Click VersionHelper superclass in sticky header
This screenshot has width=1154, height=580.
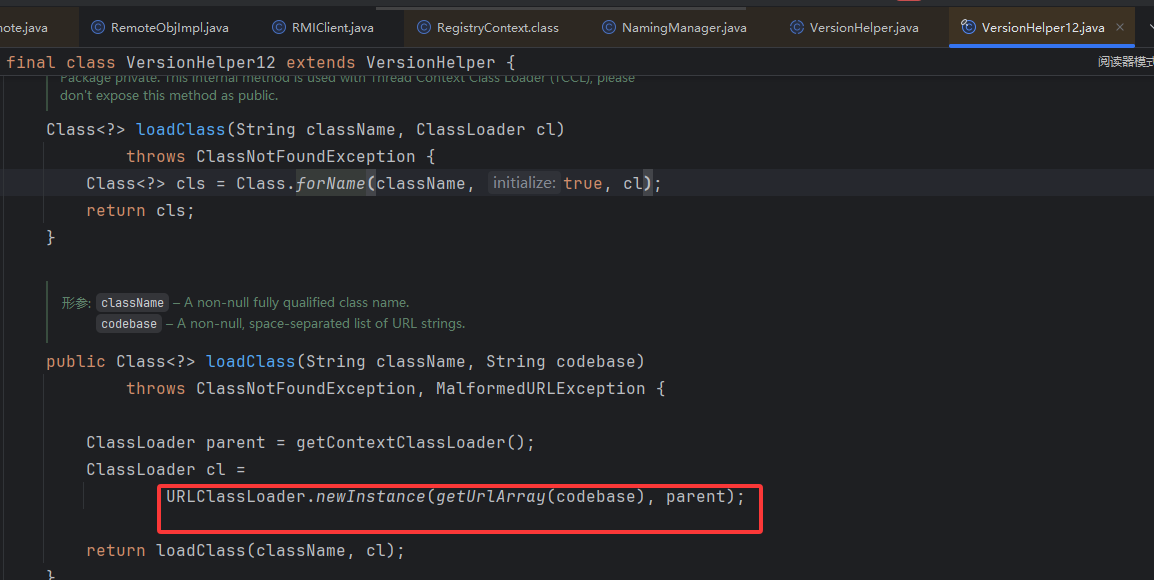click(430, 62)
